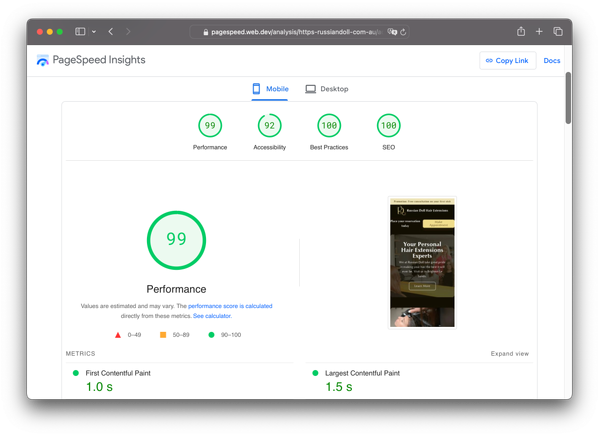
Task: Click the METRICS section heading
Action: (x=80, y=353)
